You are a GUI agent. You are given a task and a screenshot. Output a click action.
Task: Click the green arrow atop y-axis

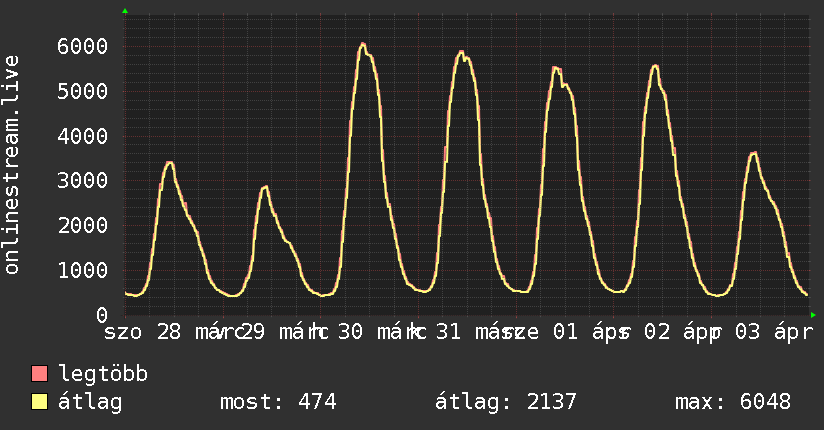click(x=125, y=11)
